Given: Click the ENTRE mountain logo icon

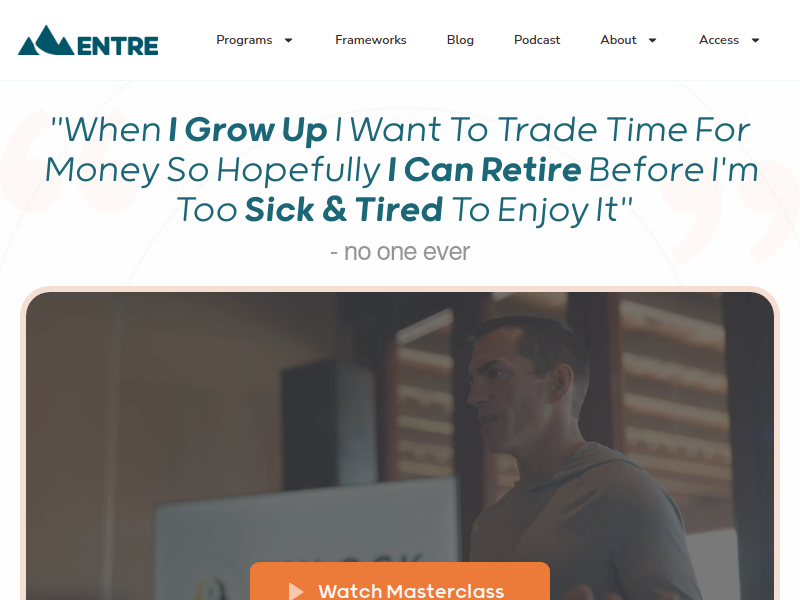Looking at the screenshot, I should point(46,40).
